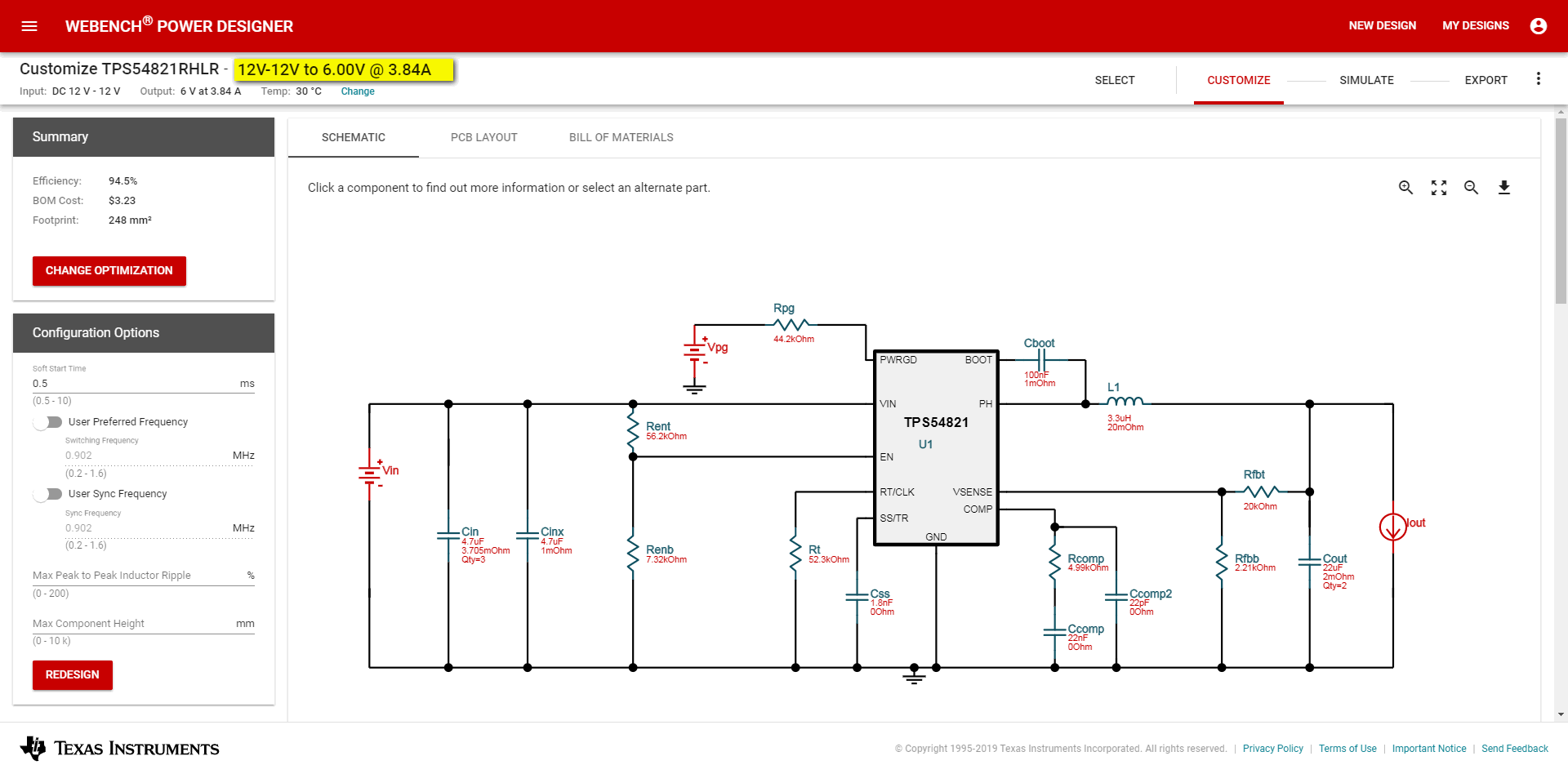This screenshot has width=1568, height=774.
Task: Open the Privacy Policy link
Action: coord(1273,749)
